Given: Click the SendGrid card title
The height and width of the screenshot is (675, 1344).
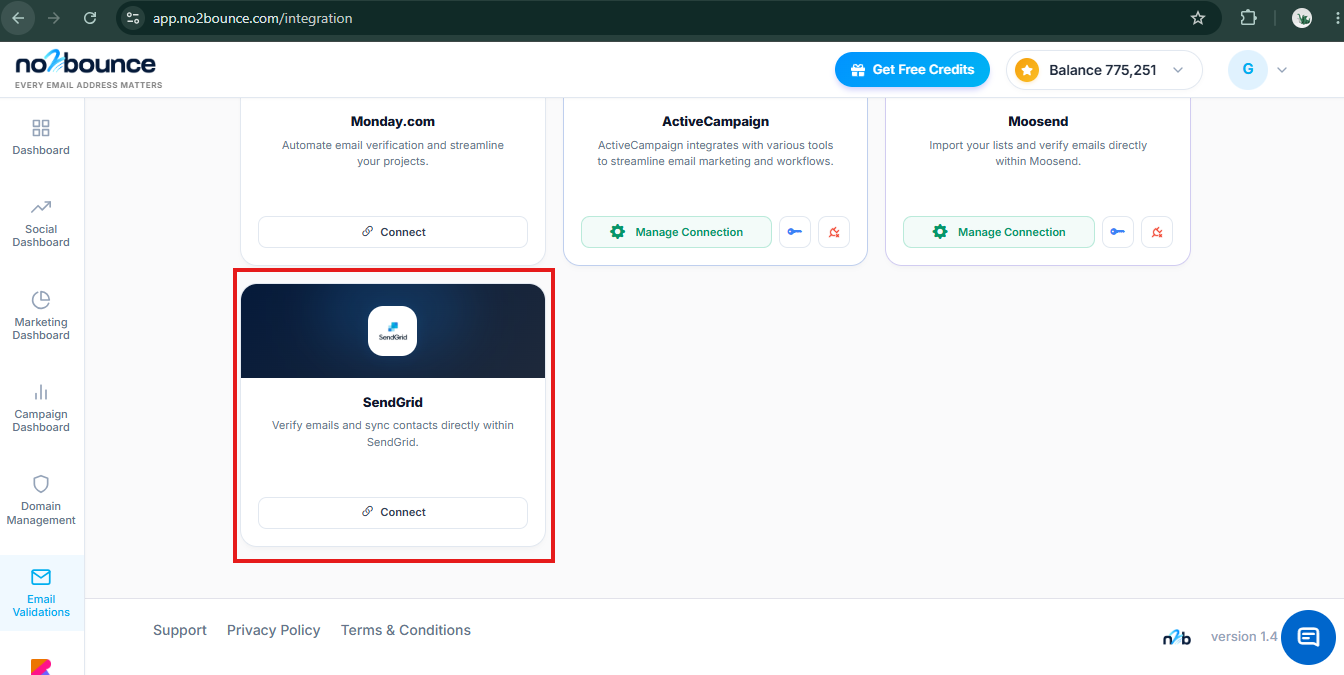Looking at the screenshot, I should pyautogui.click(x=393, y=402).
